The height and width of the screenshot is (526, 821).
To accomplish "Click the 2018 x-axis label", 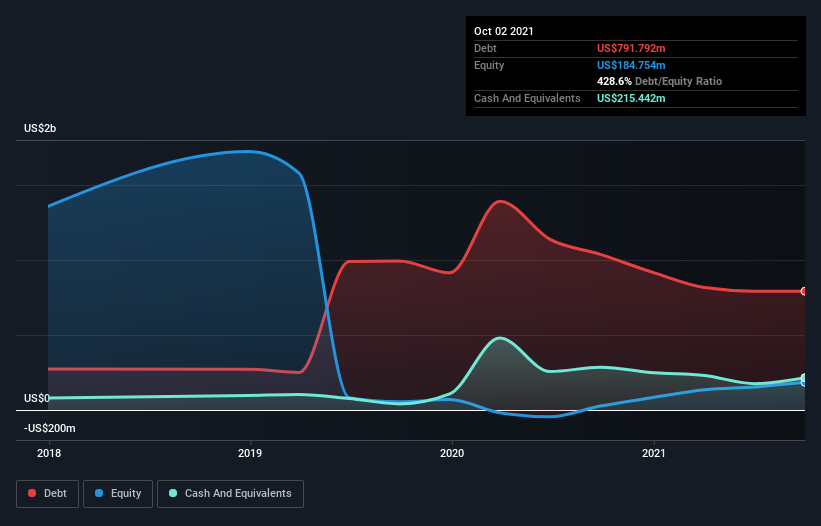I will [49, 453].
